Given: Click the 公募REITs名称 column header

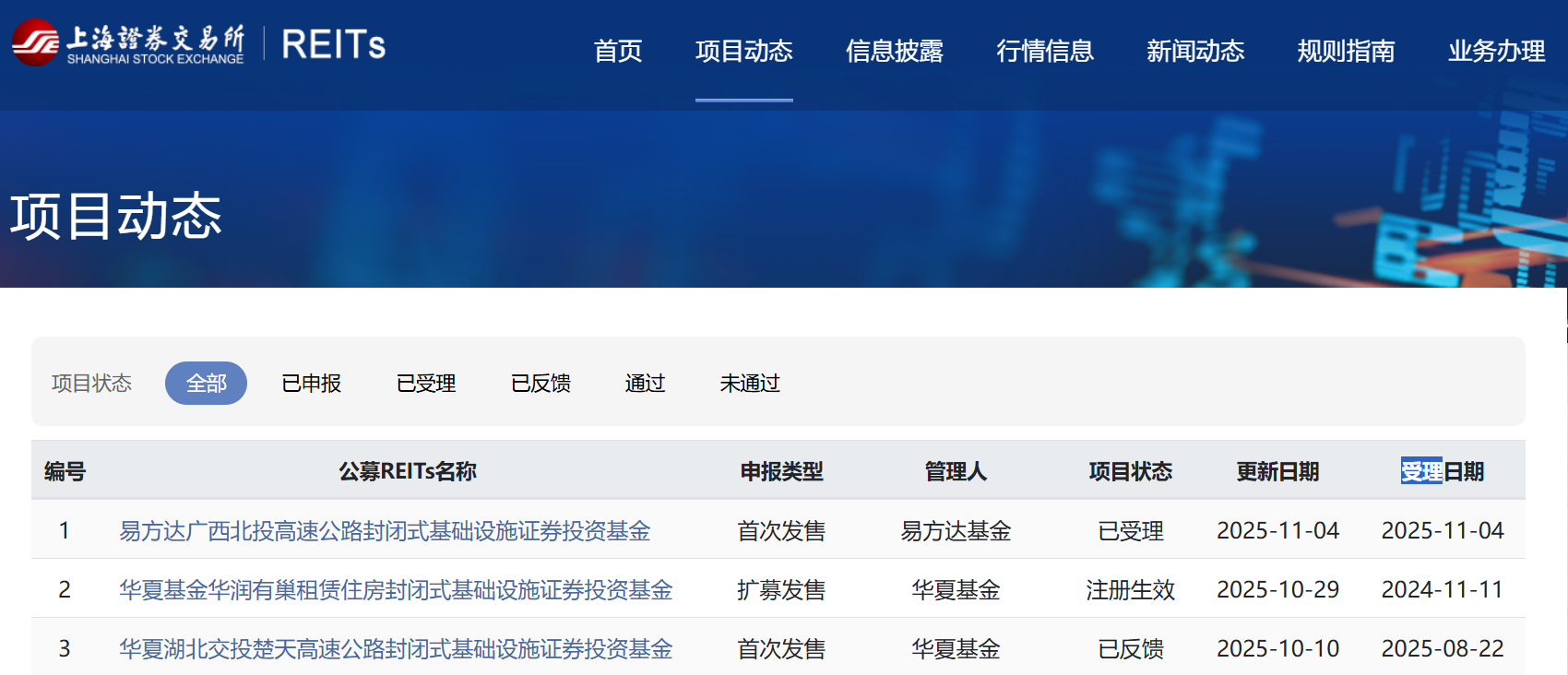Looking at the screenshot, I should [408, 471].
